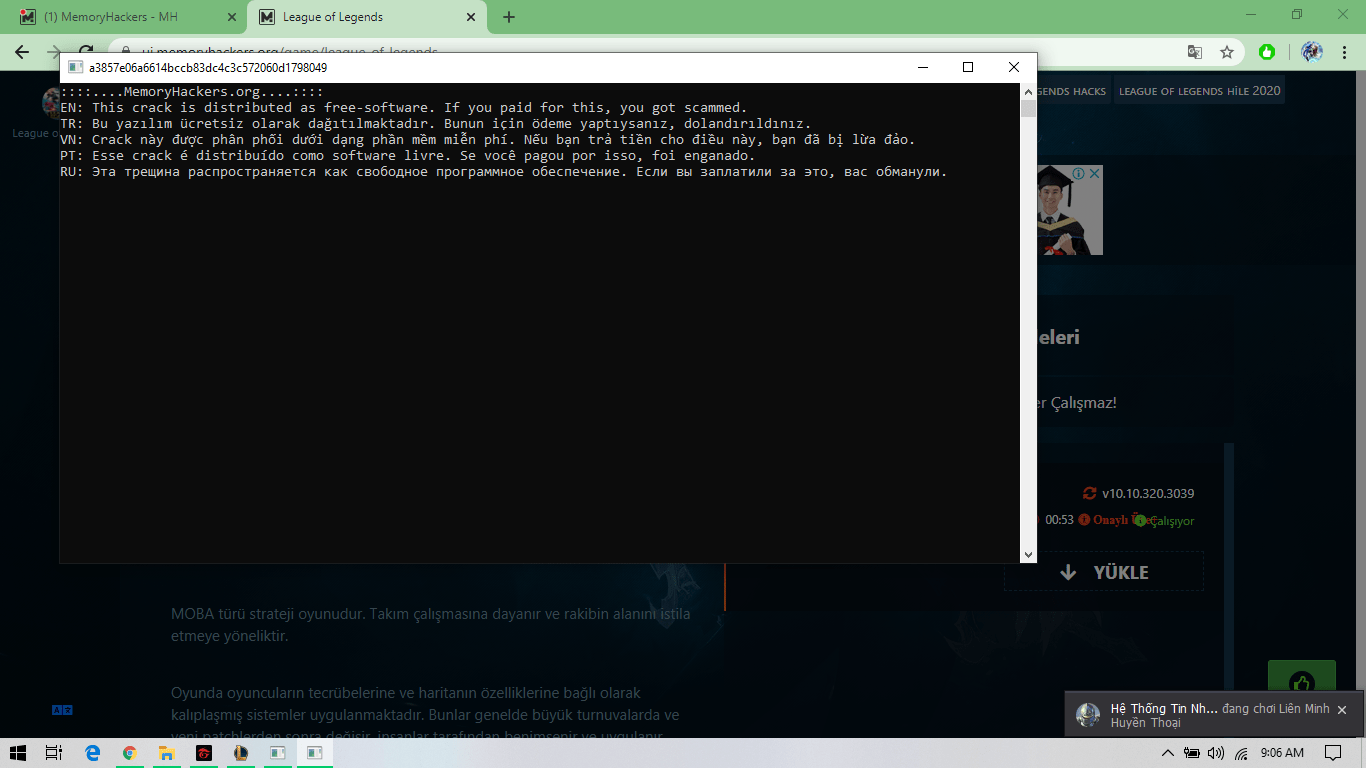
Task: Click the console vertical scrollbar thumb
Action: tap(1028, 108)
